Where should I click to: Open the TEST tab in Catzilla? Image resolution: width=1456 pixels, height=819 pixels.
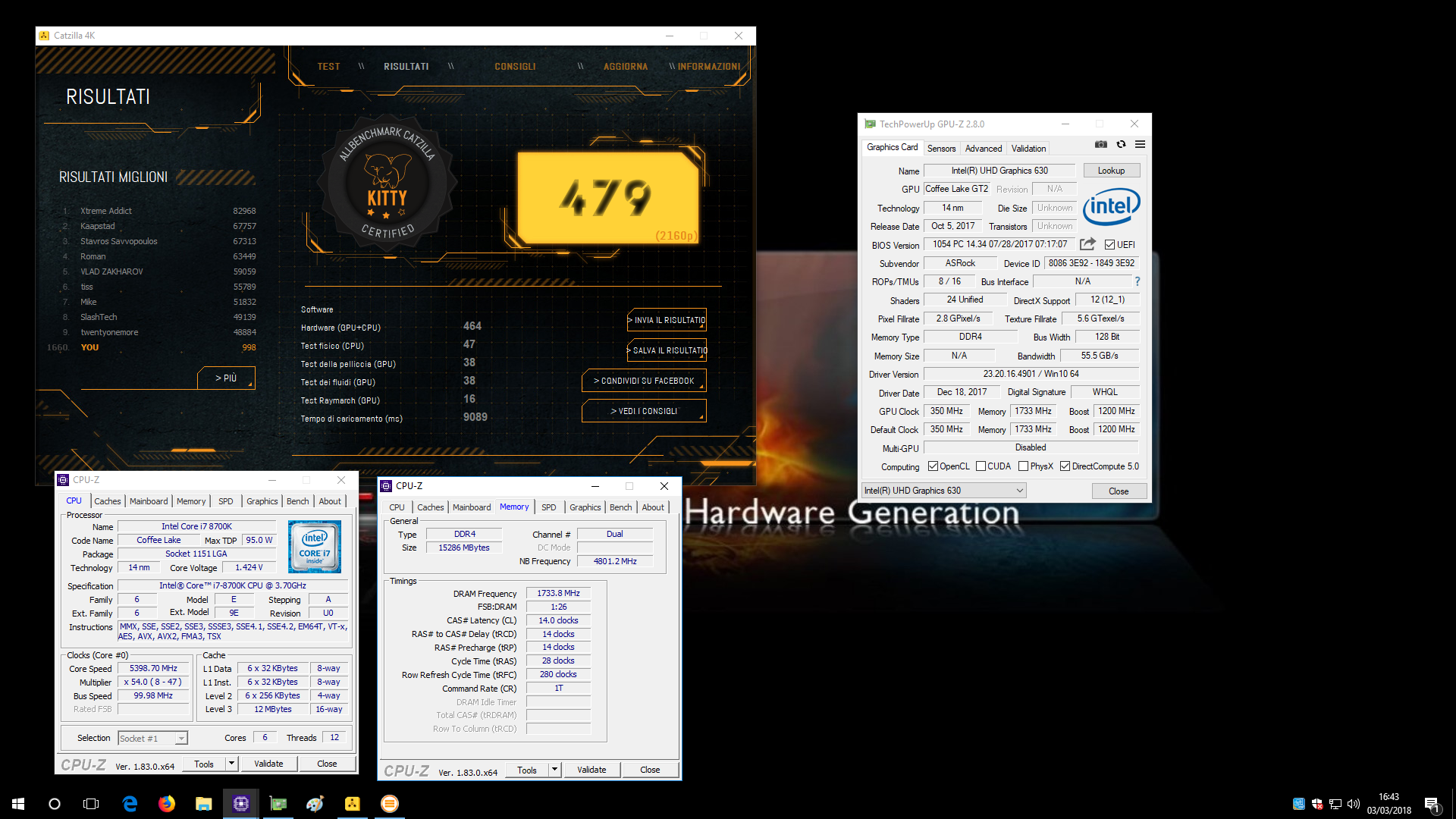[x=328, y=67]
